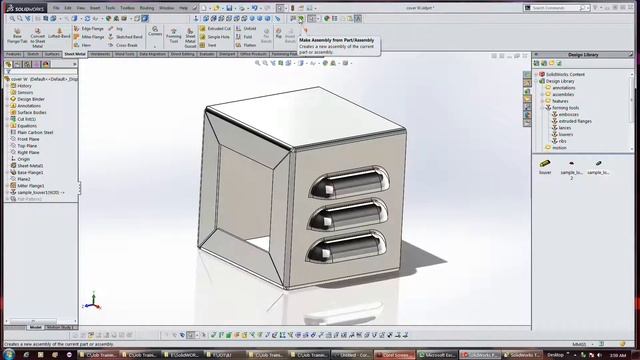
Task: Open the Routing menu
Action: (x=147, y=8)
